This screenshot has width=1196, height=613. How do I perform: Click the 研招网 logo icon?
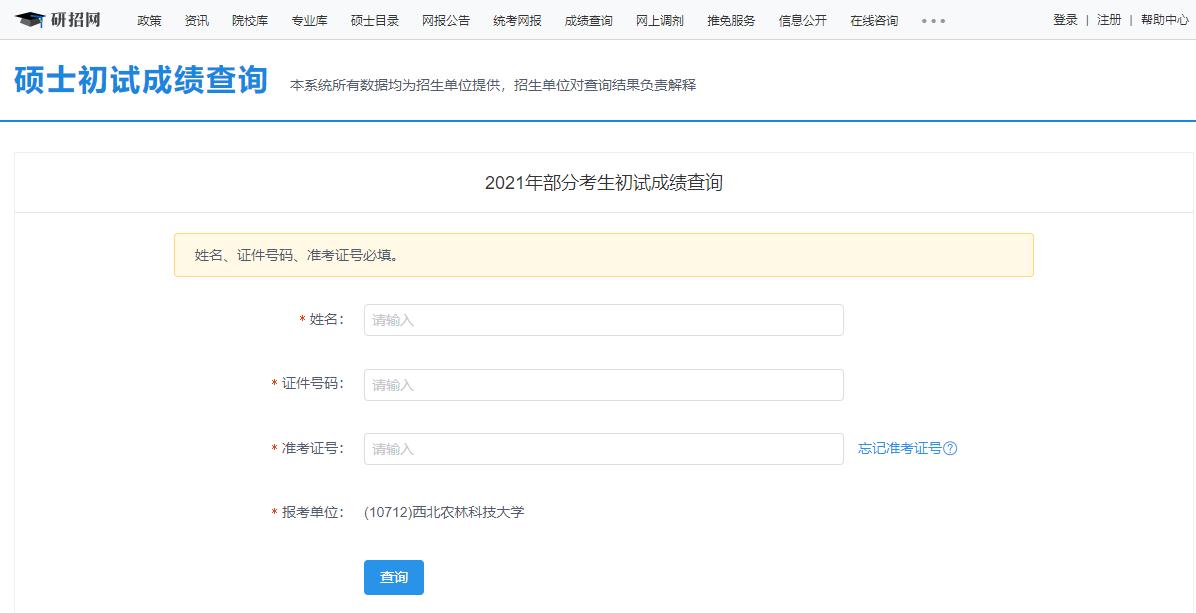(x=31, y=20)
